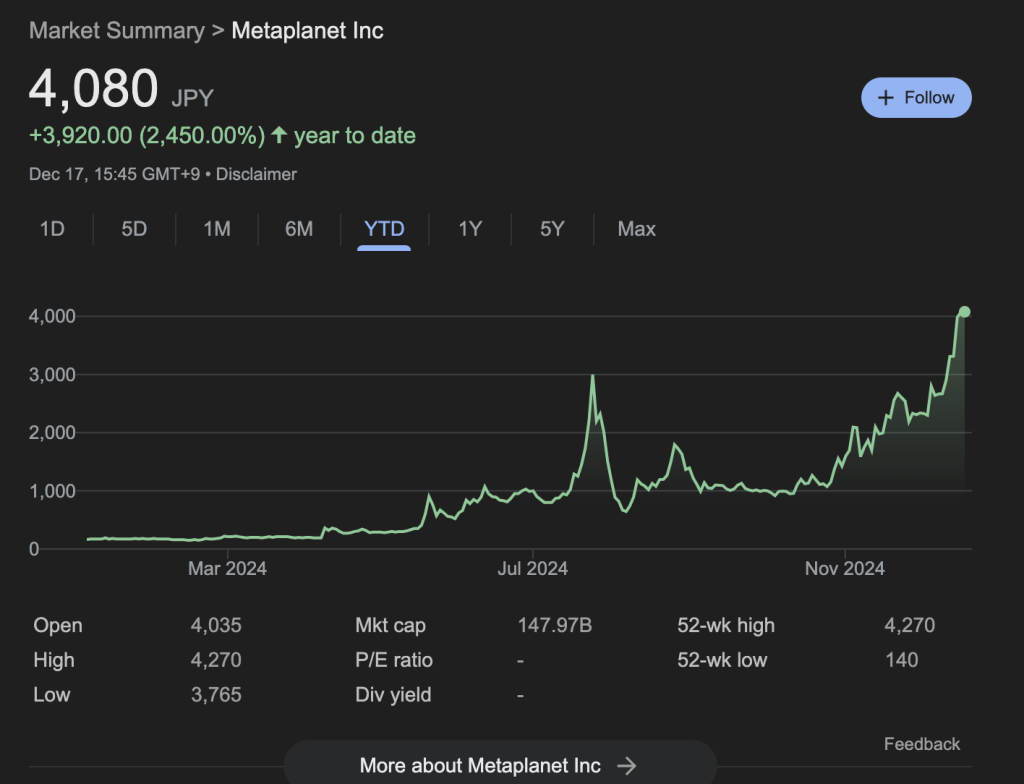This screenshot has height=784, width=1024.
Task: Click the latest price point on the chart
Action: coord(963,311)
